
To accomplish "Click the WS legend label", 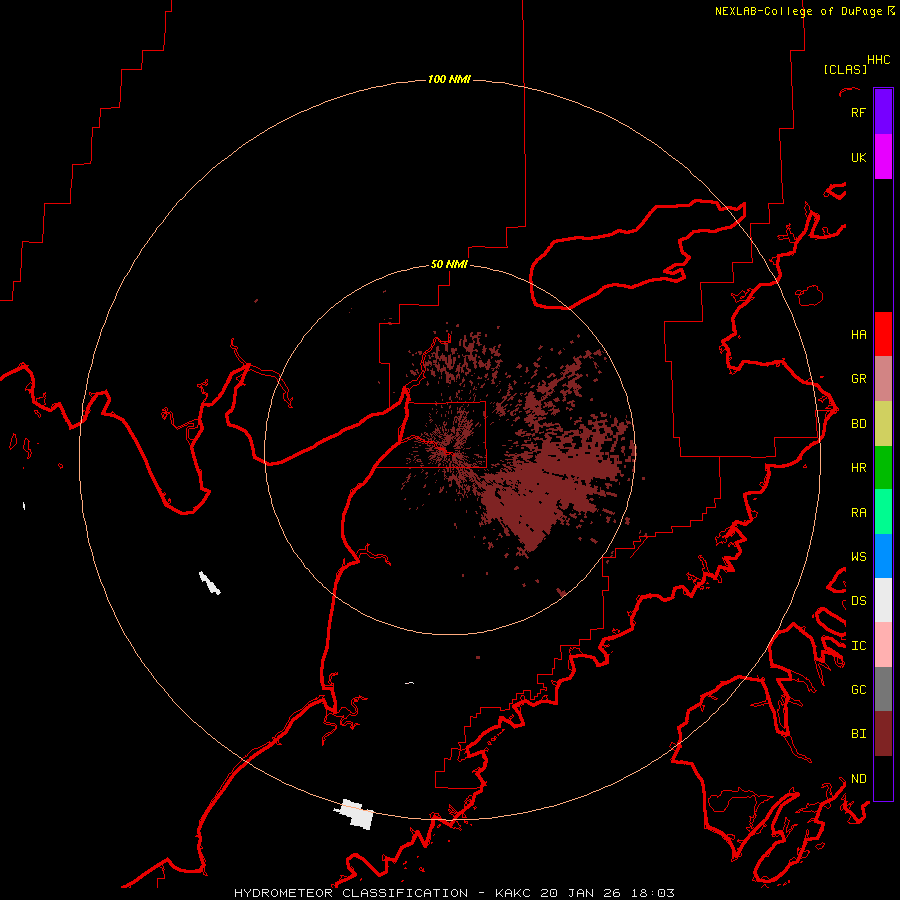I will [858, 556].
